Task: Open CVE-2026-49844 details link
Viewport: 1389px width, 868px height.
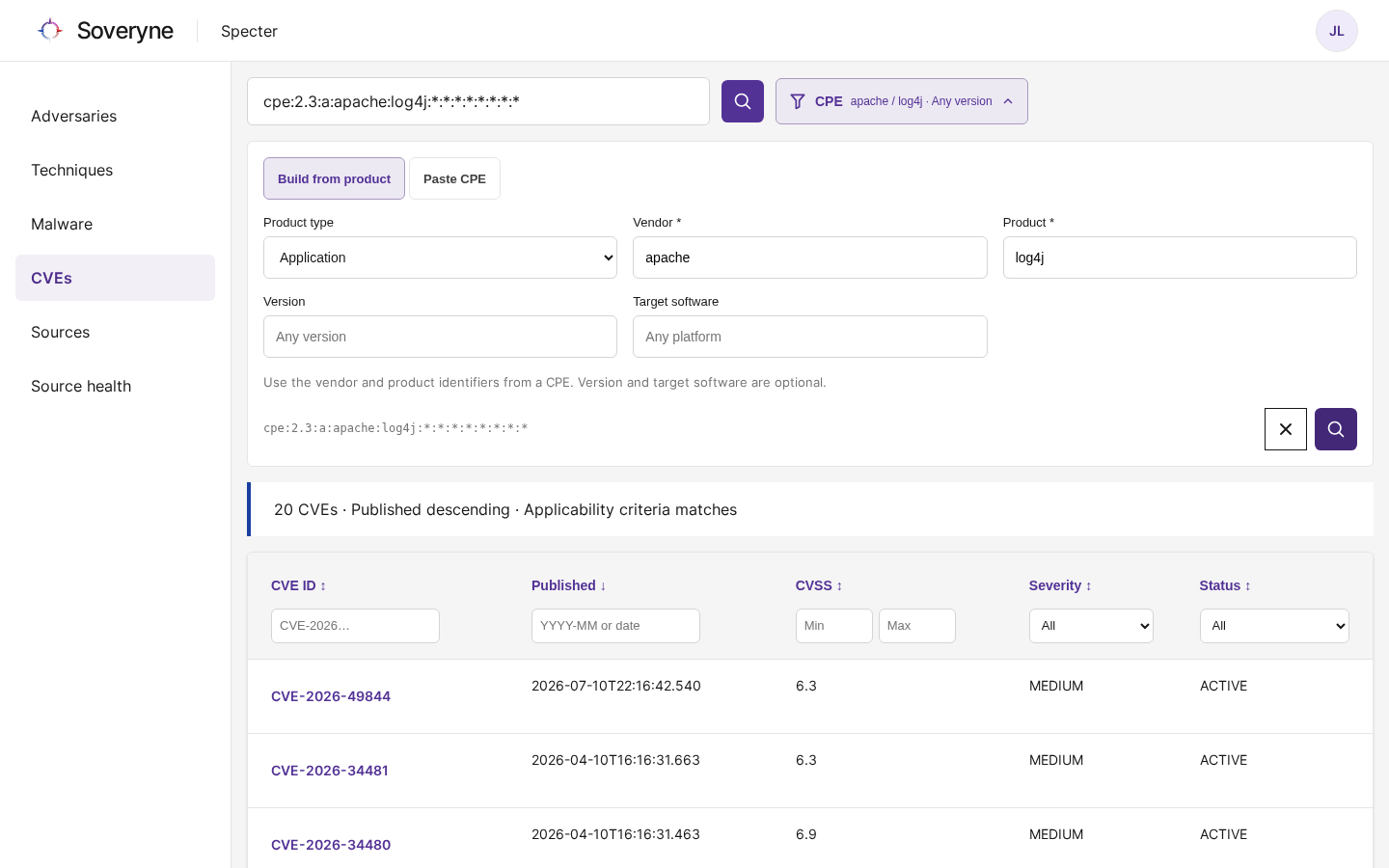Action: [x=331, y=696]
